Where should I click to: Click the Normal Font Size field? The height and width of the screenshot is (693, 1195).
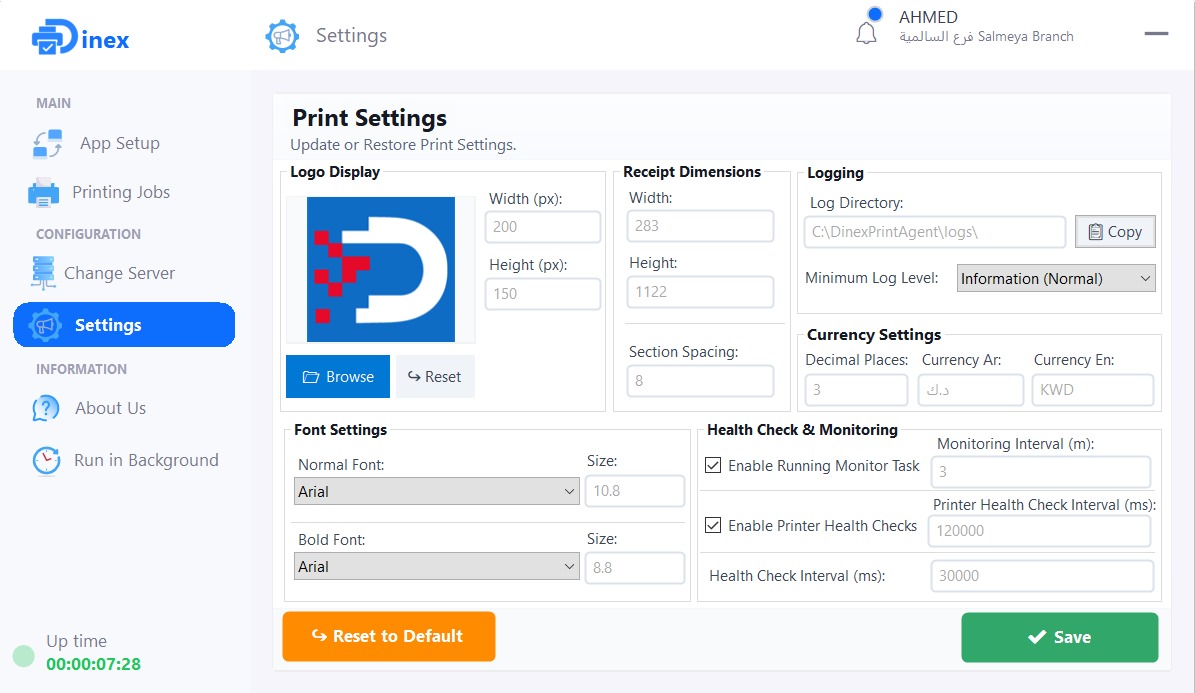[x=634, y=491]
